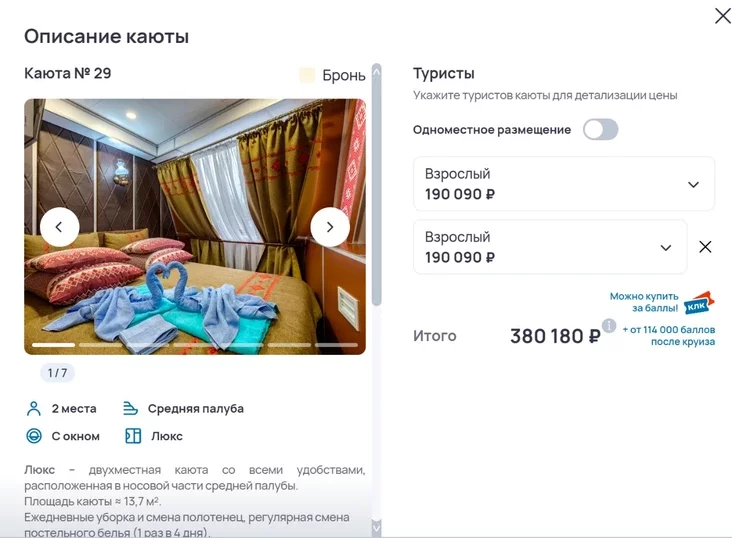Click the person icon for 2 places
The image size is (732, 538).
click(34, 409)
